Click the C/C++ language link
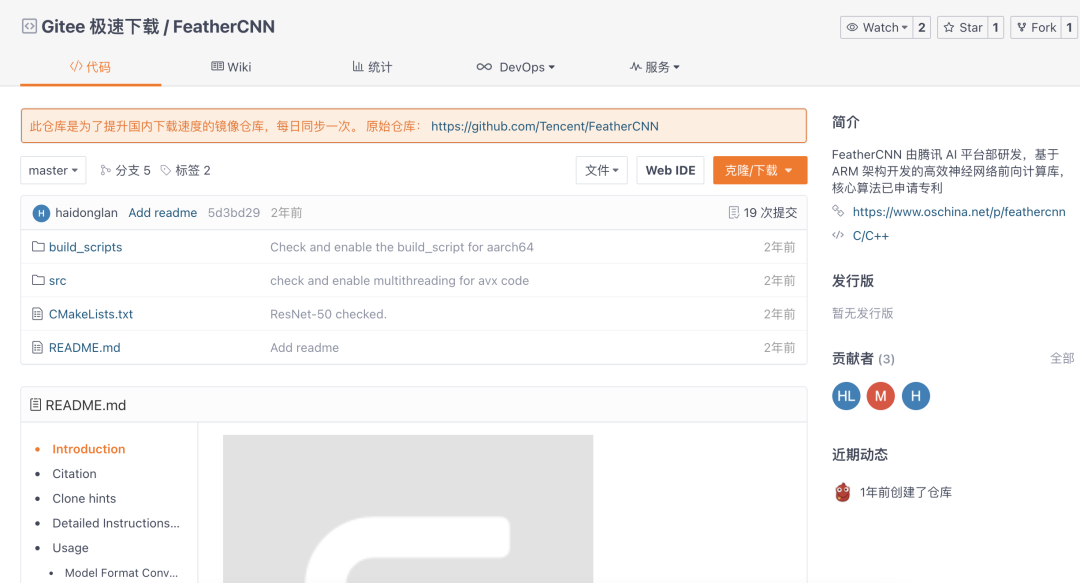 coord(871,236)
